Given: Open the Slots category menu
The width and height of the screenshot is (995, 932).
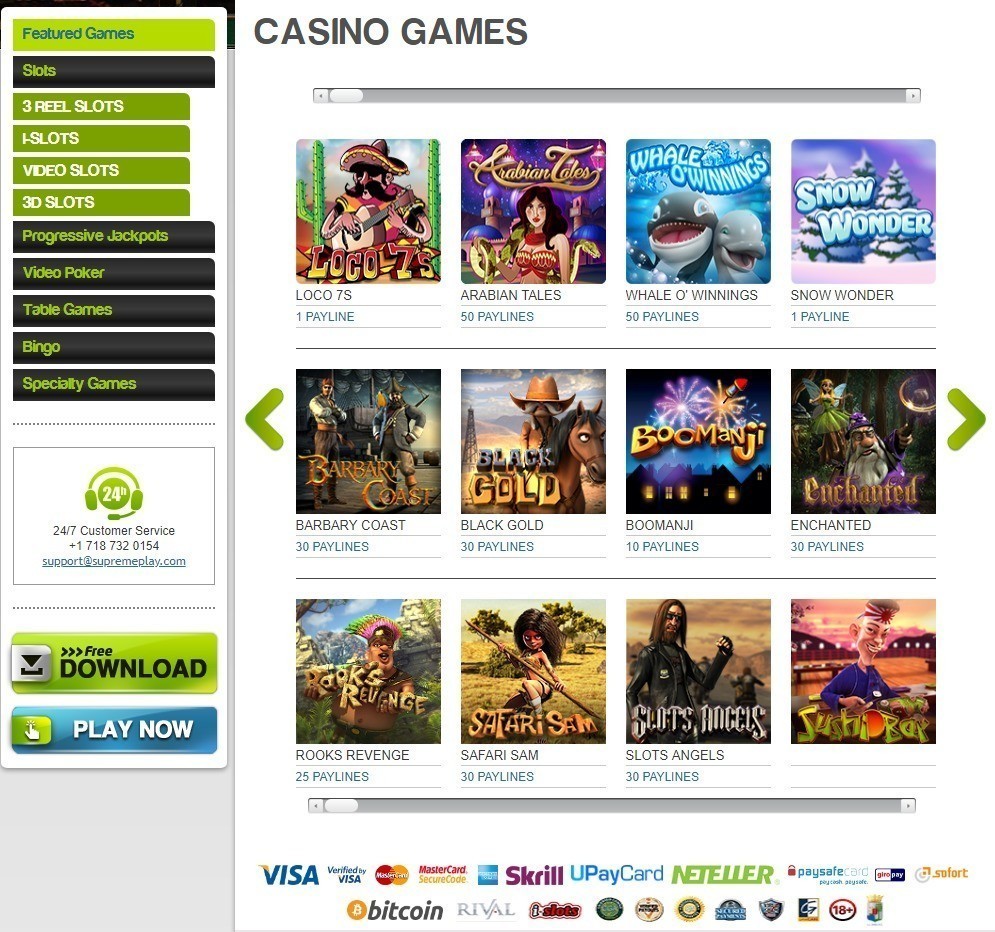Looking at the screenshot, I should tap(114, 71).
